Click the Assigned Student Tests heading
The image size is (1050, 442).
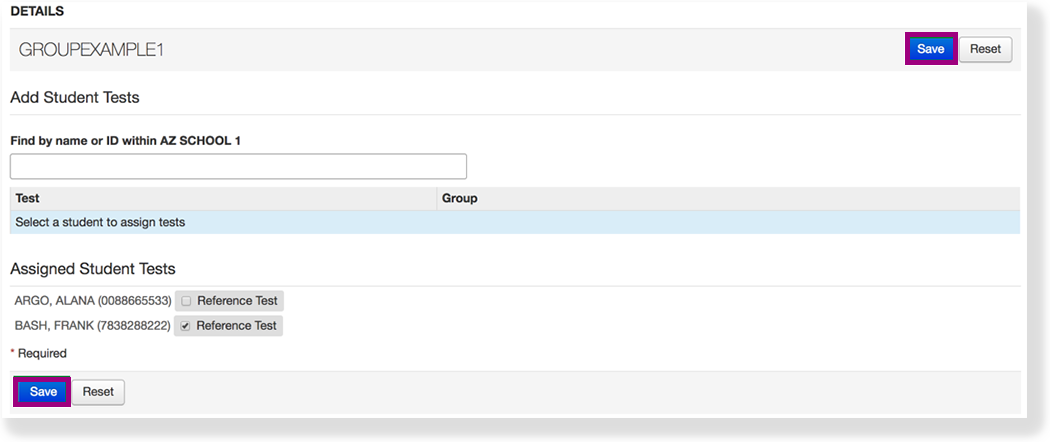pos(93,268)
